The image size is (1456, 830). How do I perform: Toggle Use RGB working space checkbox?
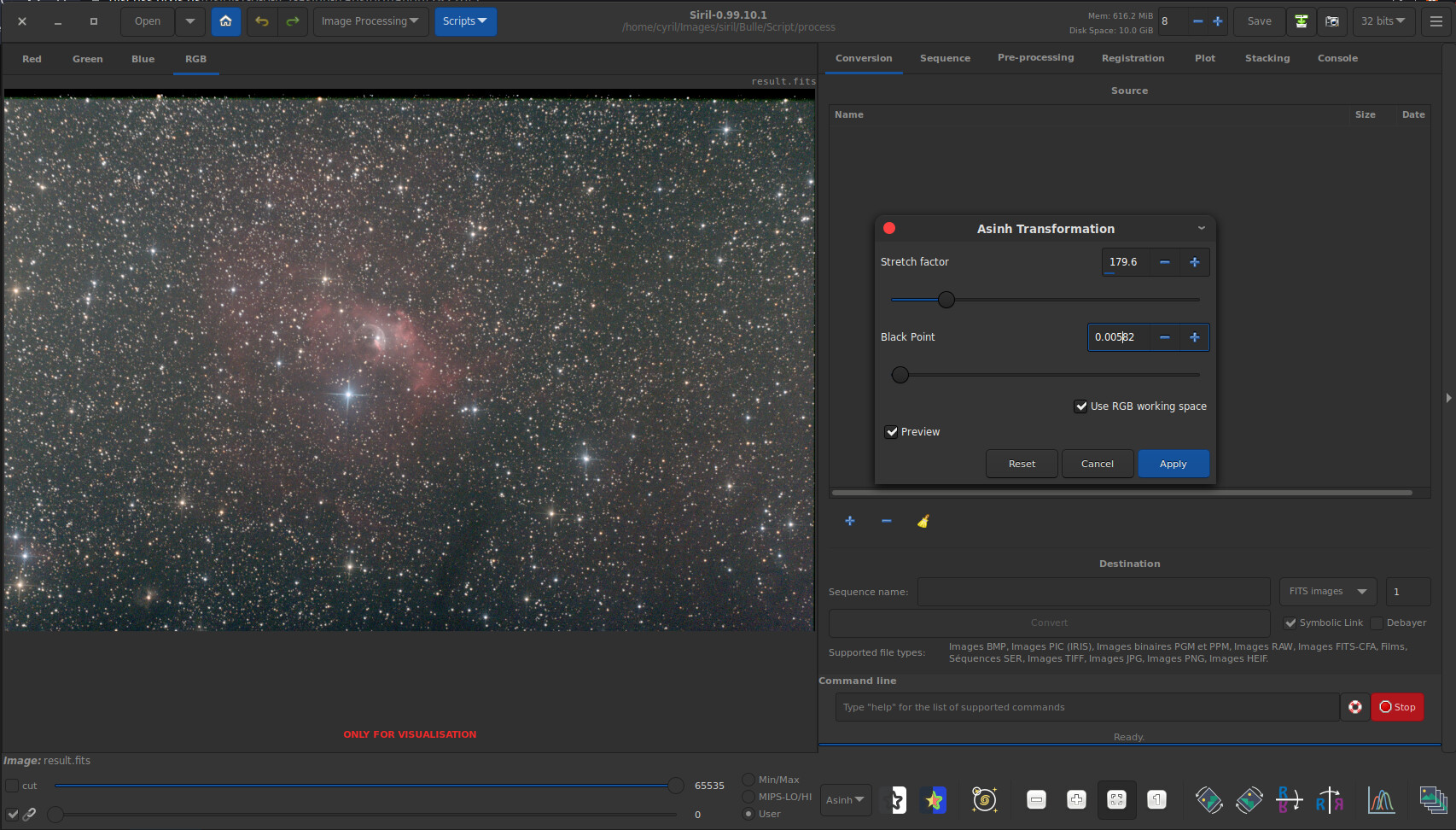pos(1081,406)
